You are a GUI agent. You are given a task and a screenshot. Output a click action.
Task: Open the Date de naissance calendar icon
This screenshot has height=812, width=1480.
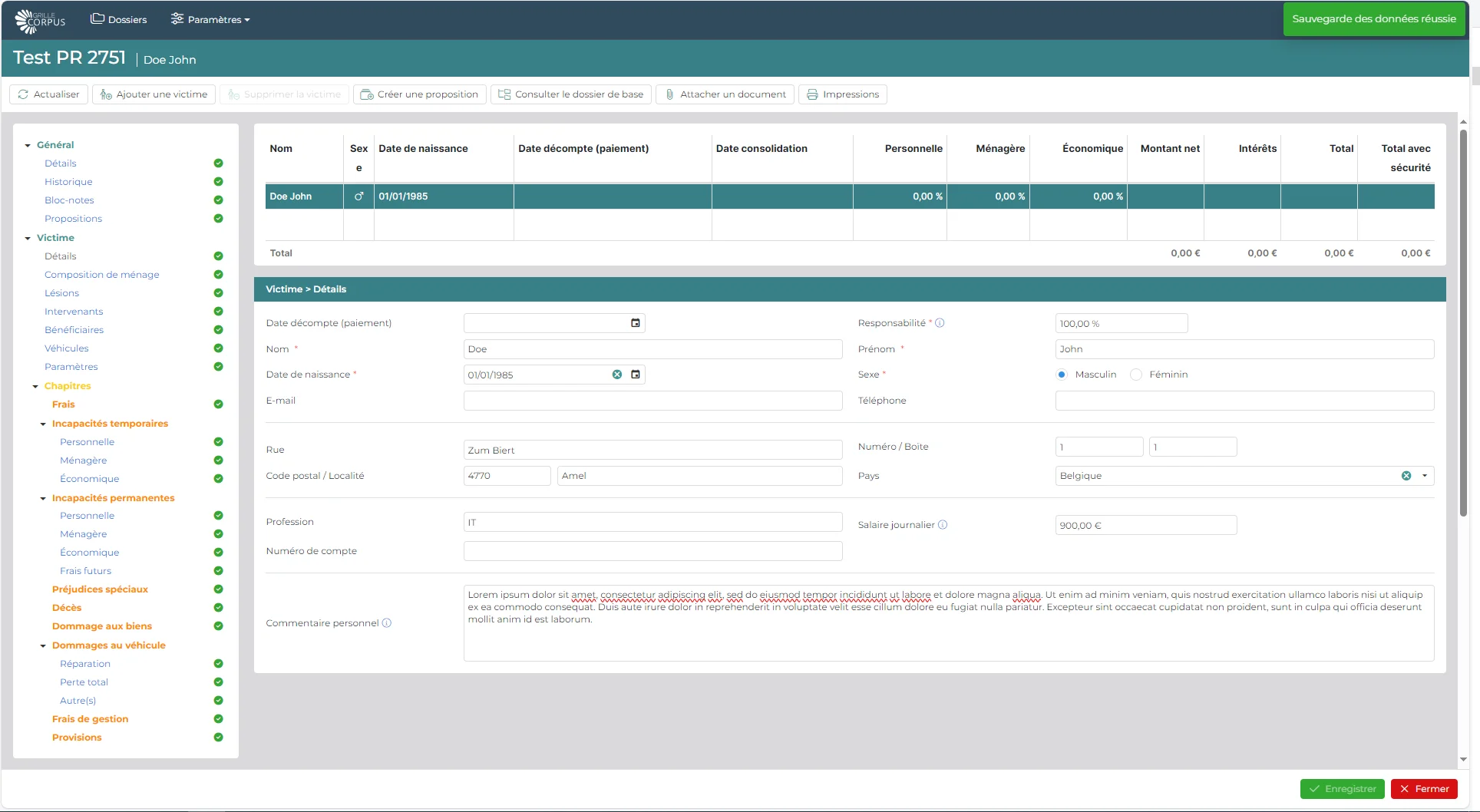pos(635,375)
